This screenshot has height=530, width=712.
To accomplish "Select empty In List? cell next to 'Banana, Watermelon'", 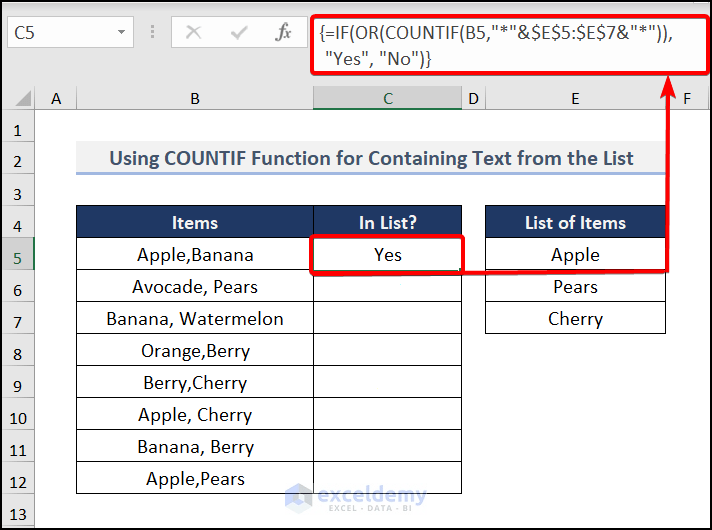I will pyautogui.click(x=387, y=318).
